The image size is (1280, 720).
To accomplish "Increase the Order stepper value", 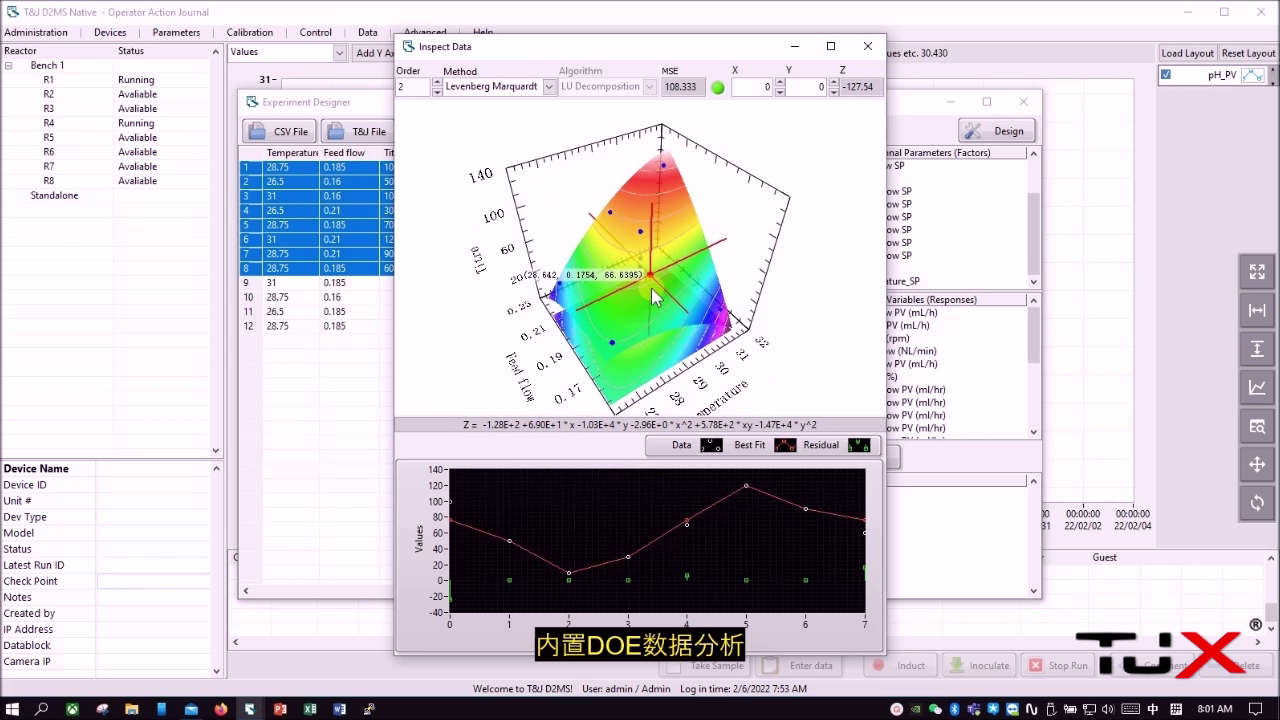I will coord(437,83).
